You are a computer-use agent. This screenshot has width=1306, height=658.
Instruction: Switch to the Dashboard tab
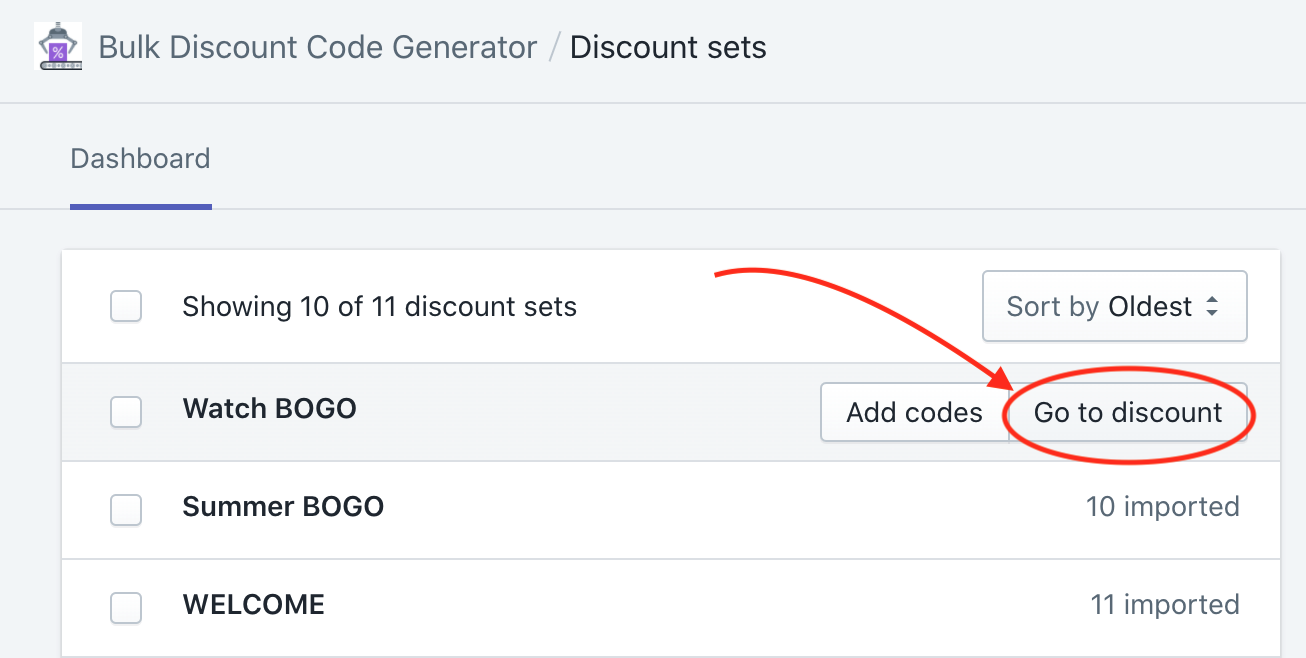[x=140, y=159]
